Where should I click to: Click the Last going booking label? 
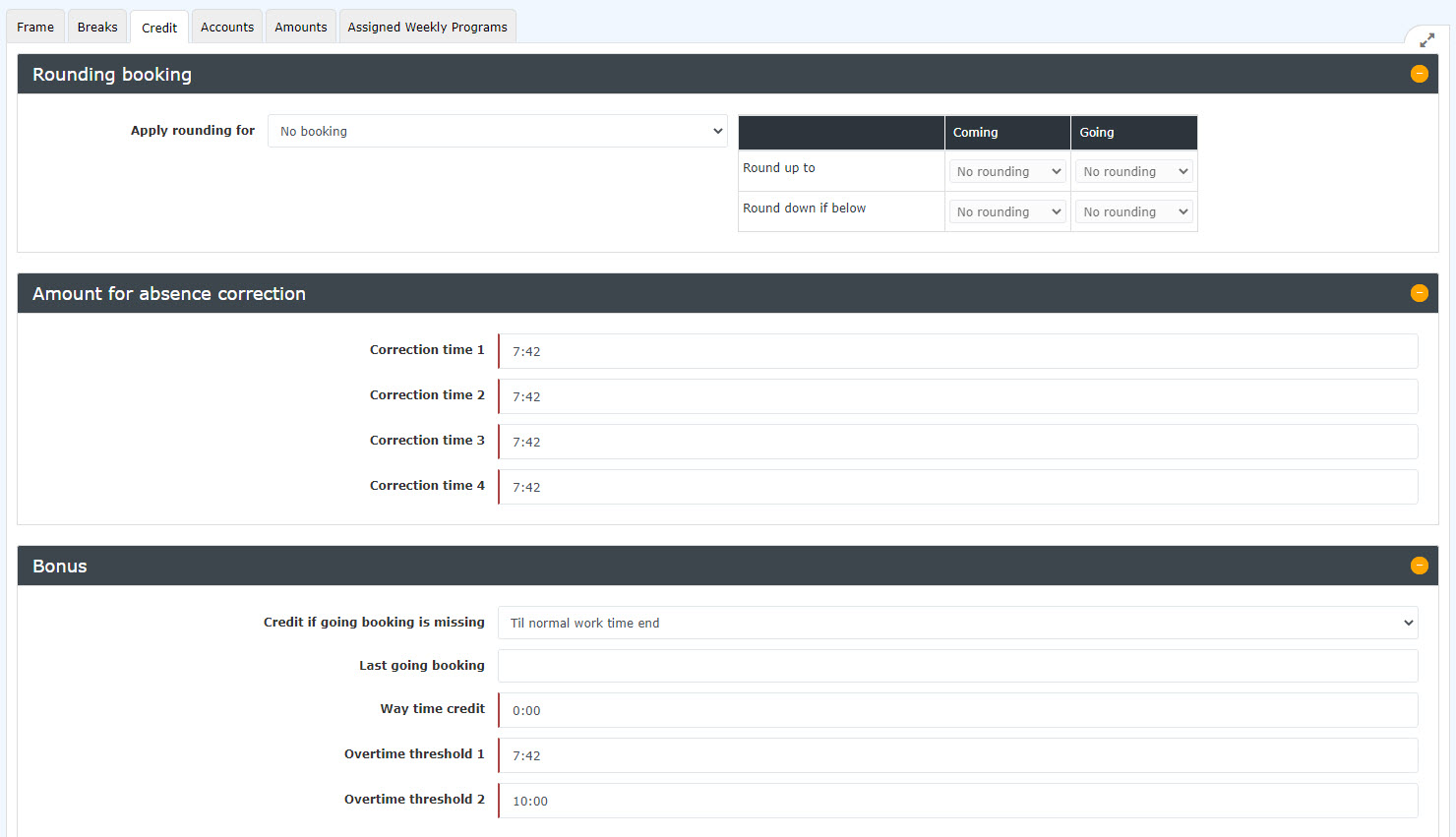[422, 666]
